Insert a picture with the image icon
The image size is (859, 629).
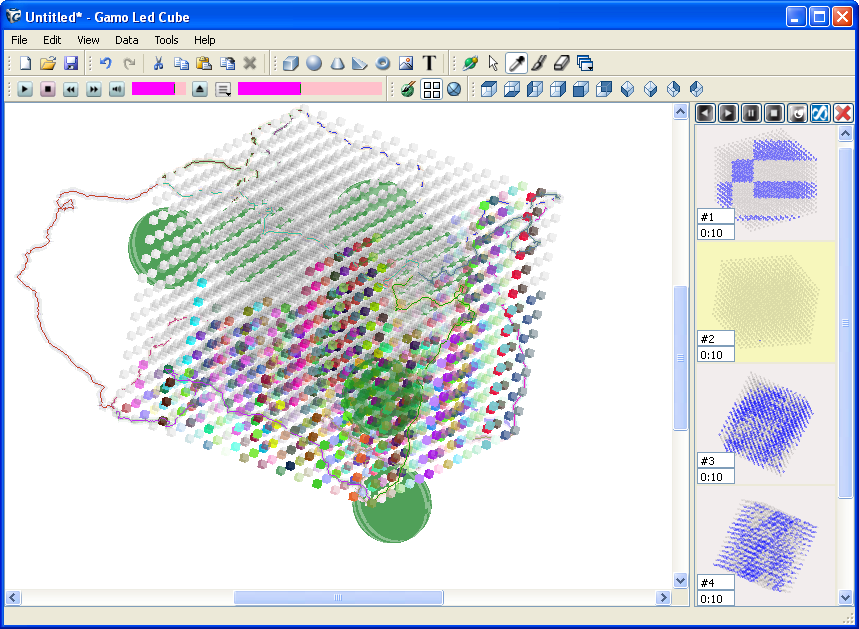click(406, 64)
